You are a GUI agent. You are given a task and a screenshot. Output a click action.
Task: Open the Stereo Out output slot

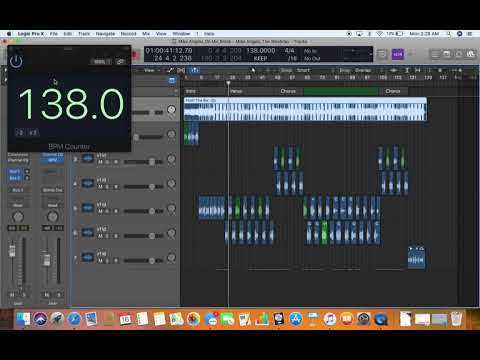point(52,190)
